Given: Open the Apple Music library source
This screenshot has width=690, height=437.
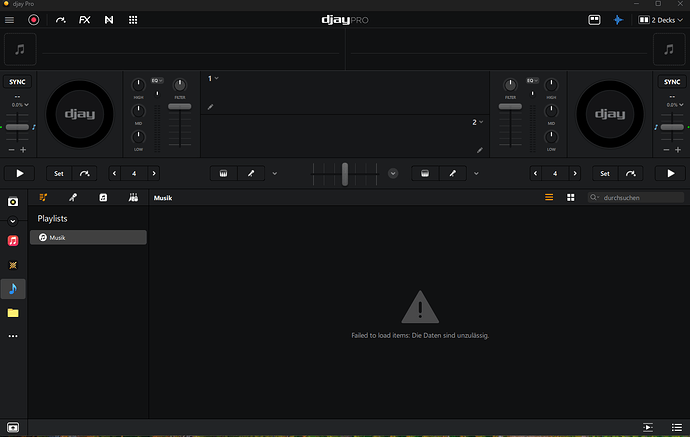Looking at the screenshot, I should (13, 241).
